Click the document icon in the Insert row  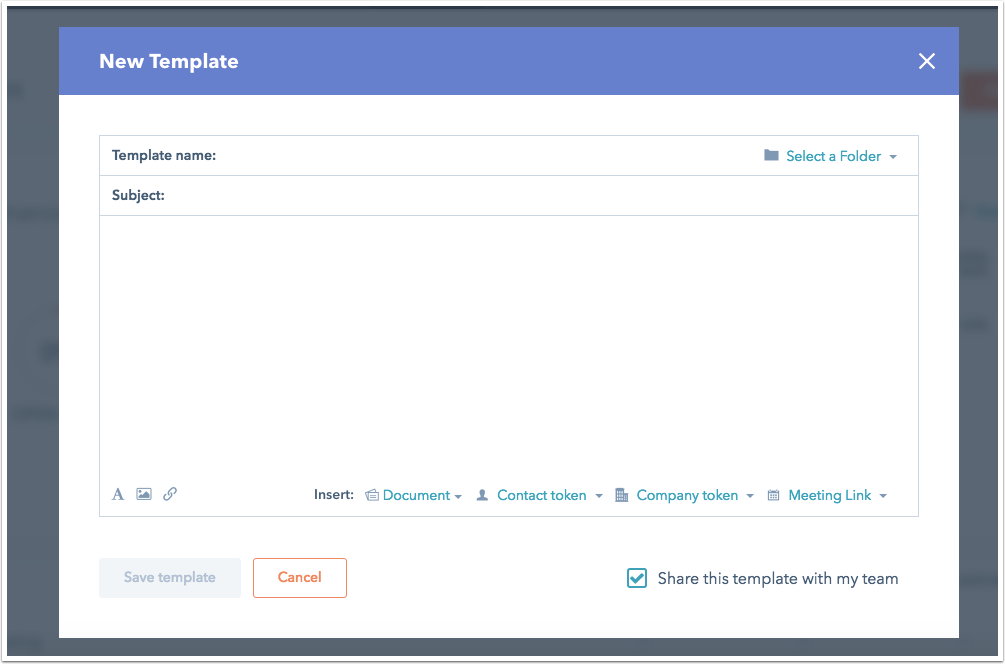coord(372,495)
